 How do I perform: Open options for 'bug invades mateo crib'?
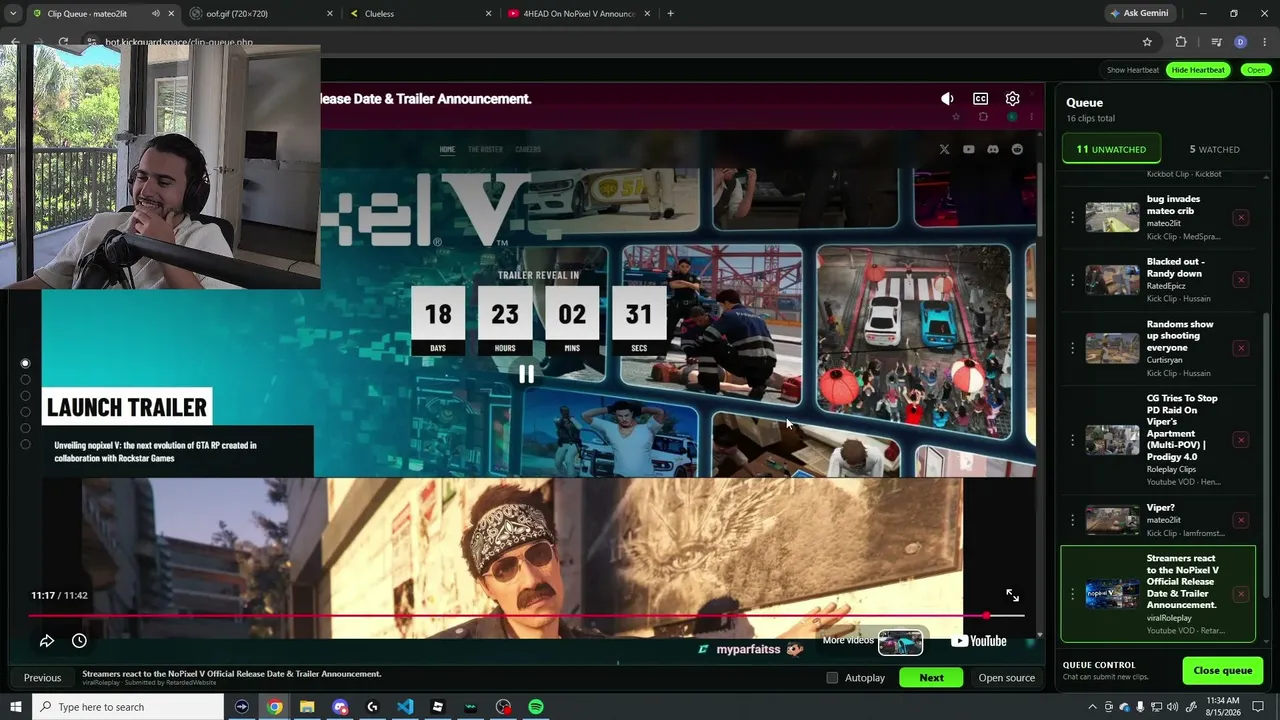coord(1073,218)
